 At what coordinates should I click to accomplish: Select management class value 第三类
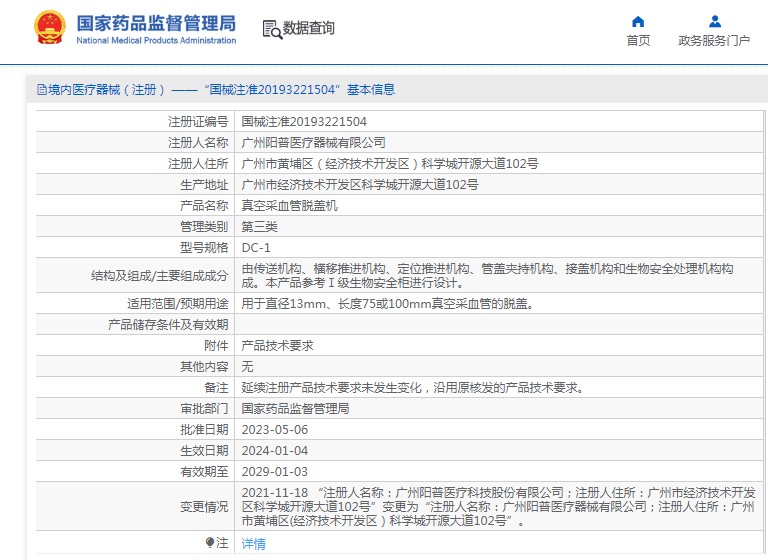click(260, 227)
